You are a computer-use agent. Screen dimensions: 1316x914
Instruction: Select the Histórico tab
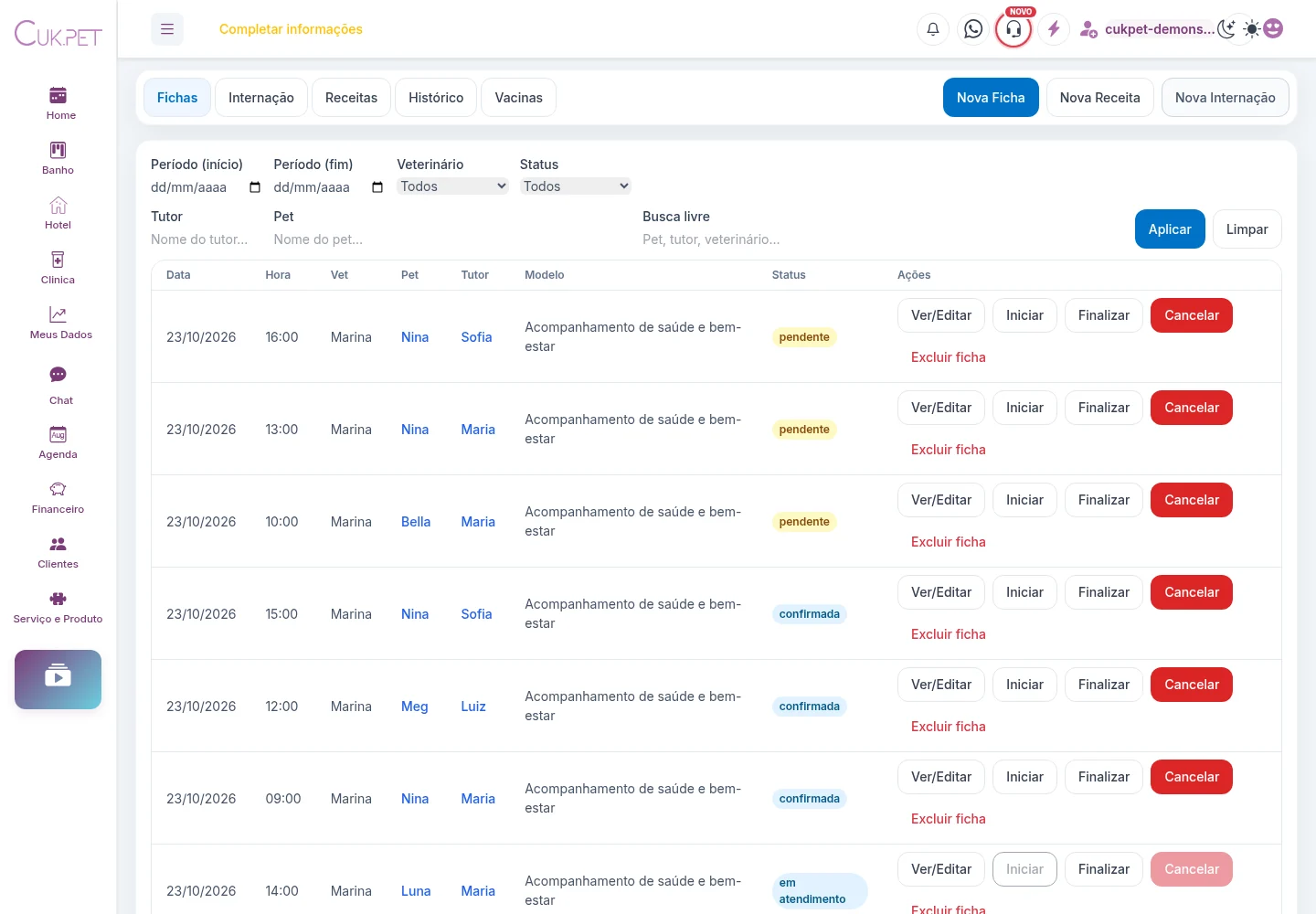(x=436, y=98)
